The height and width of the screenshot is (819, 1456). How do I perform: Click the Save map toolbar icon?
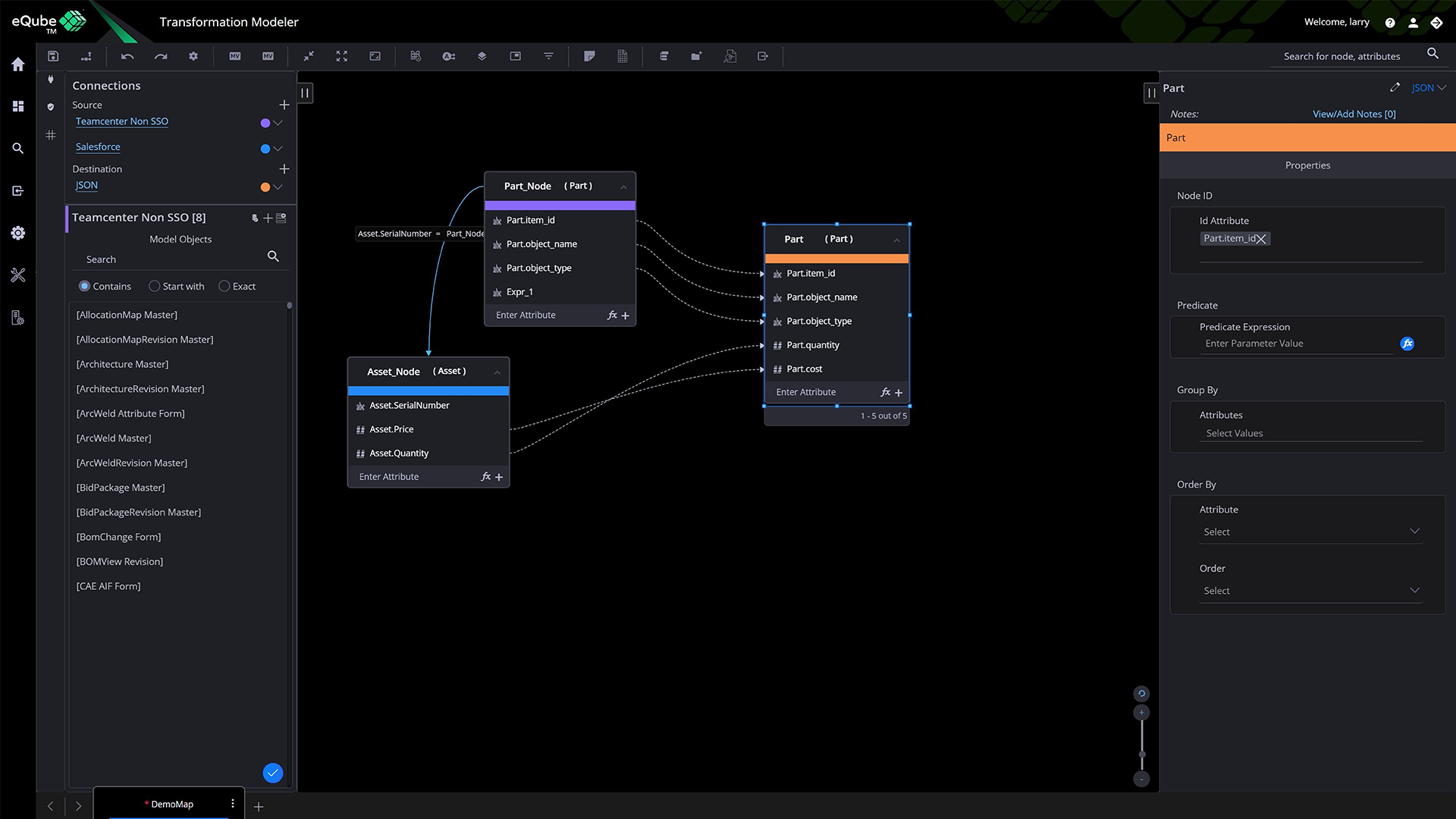tap(53, 56)
